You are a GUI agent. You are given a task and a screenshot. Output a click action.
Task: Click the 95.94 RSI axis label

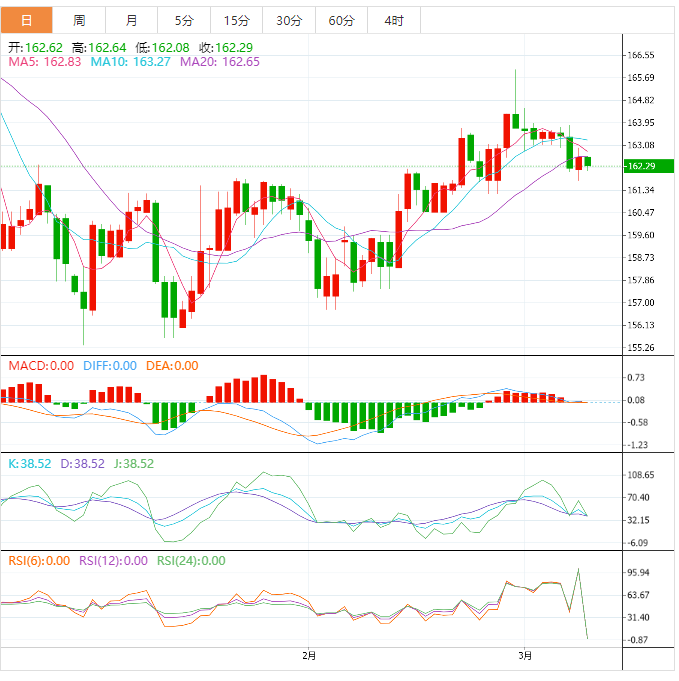(639, 573)
